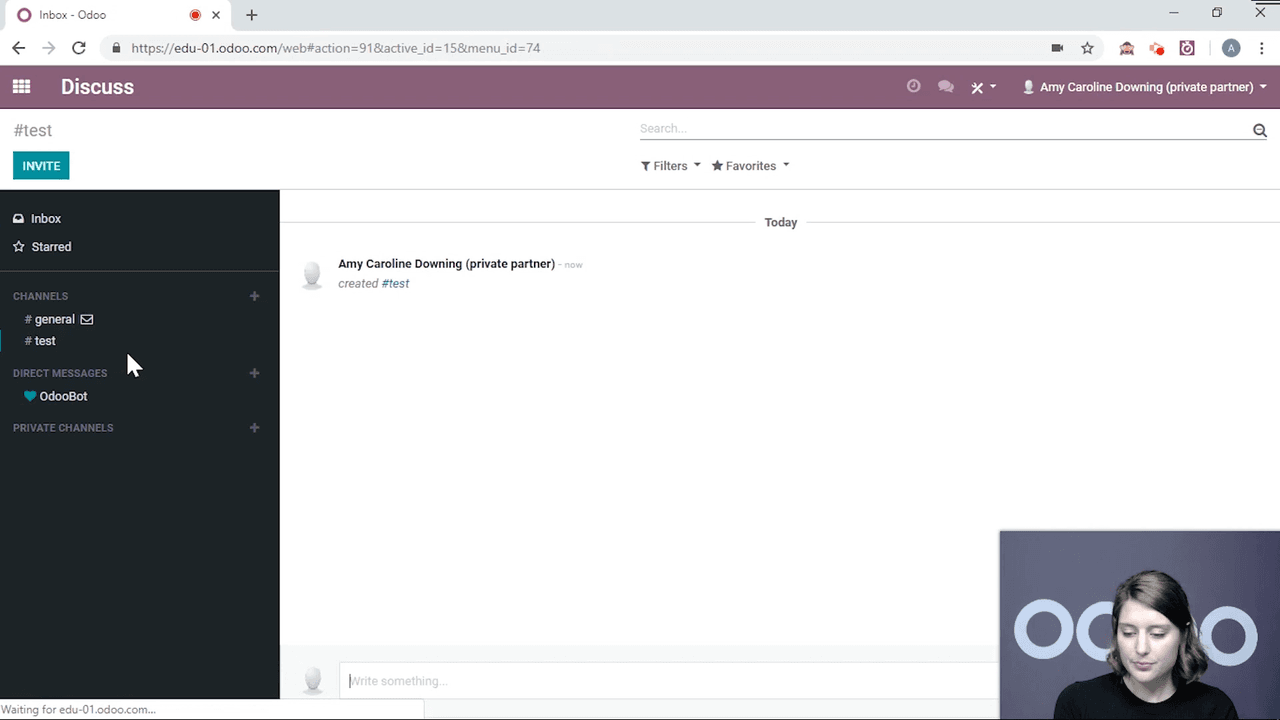Select Inbox in the sidebar
Screen dimensions: 1280x720
pyautogui.click(x=45, y=219)
